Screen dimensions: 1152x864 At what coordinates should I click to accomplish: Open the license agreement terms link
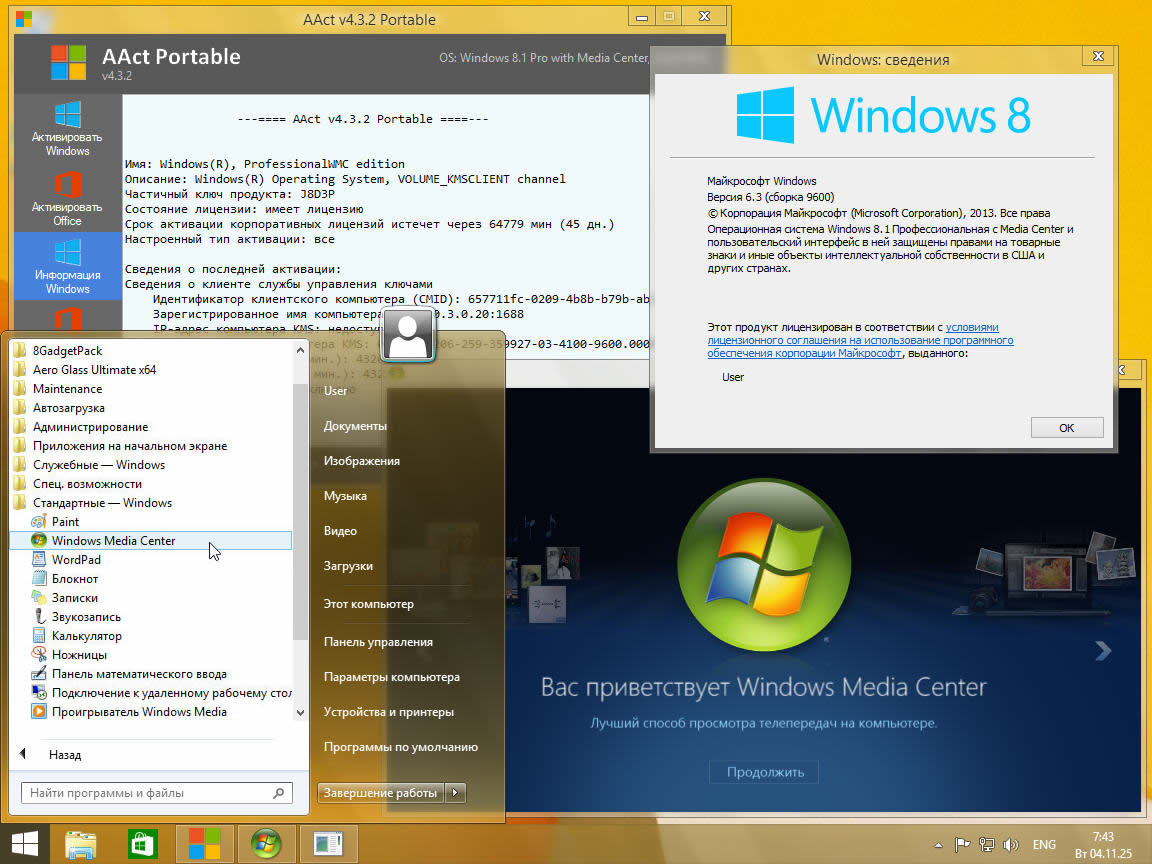[x=860, y=340]
